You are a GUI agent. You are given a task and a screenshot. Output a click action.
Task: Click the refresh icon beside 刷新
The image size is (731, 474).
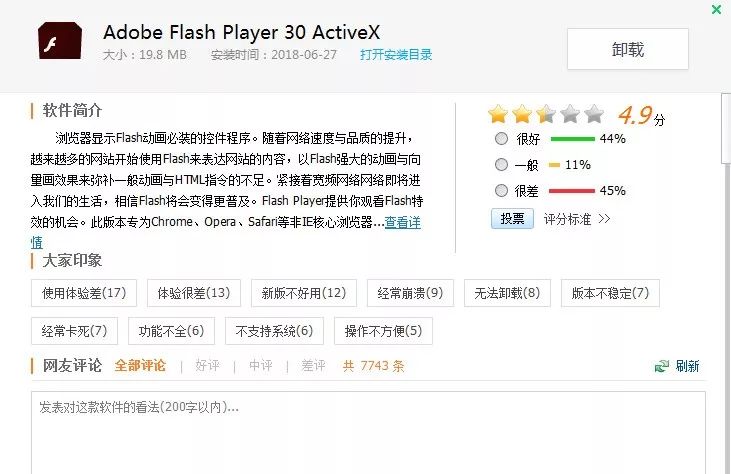click(661, 366)
